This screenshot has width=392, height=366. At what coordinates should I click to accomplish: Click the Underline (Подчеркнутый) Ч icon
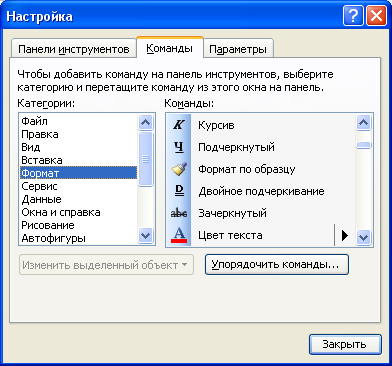click(x=179, y=147)
